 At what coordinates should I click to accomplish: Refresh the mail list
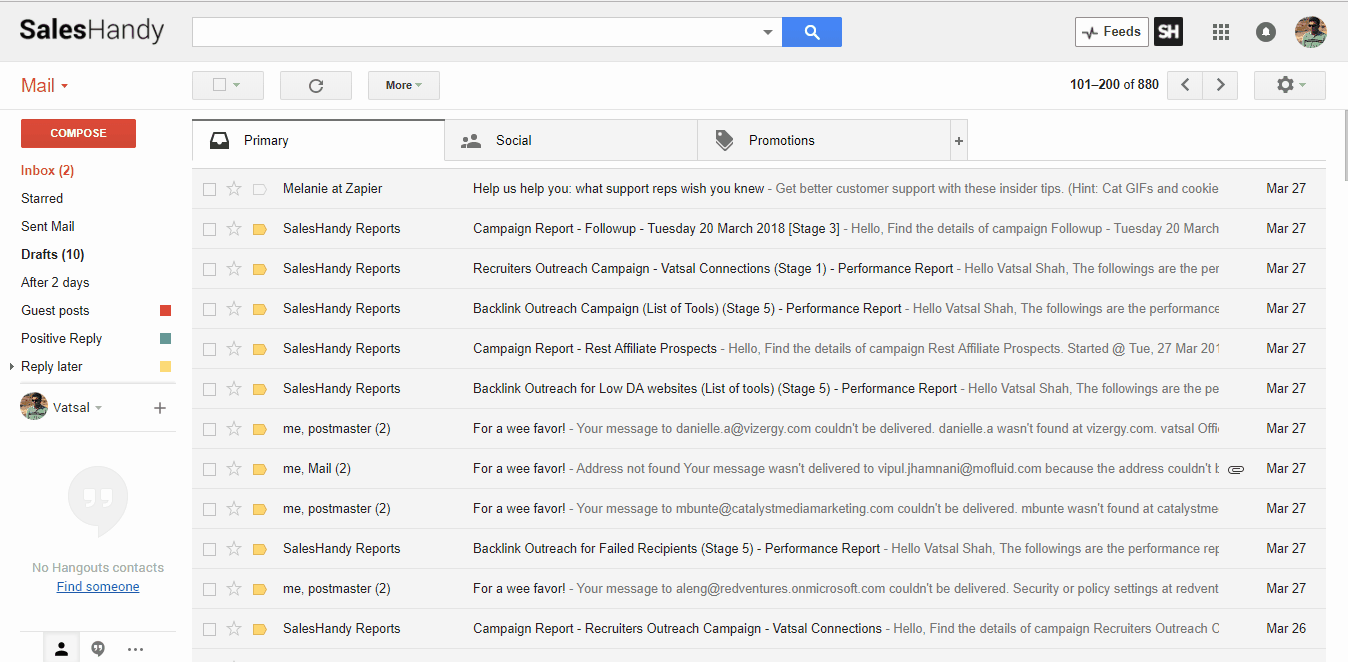click(x=316, y=85)
